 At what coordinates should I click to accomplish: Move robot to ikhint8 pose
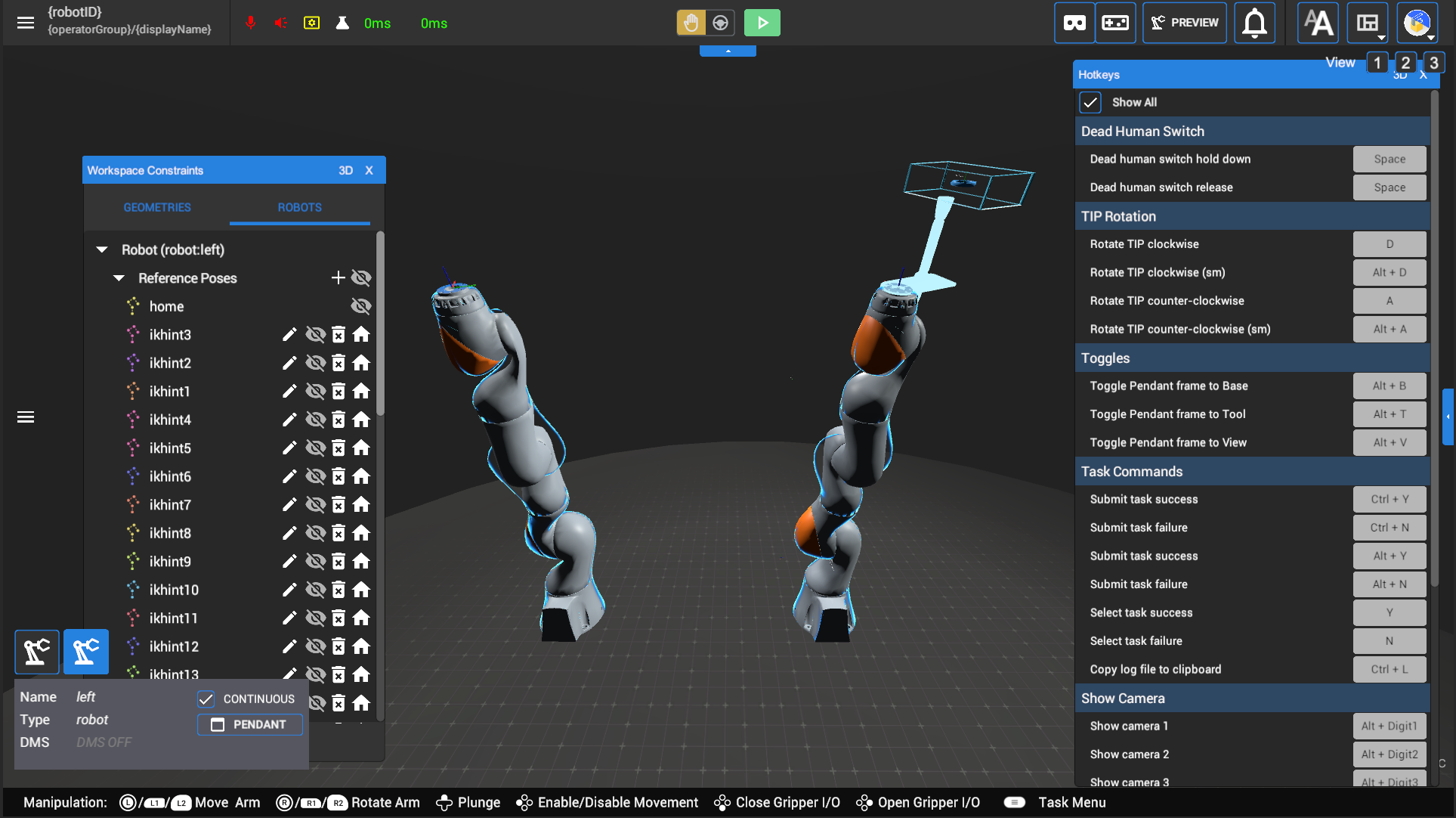(x=361, y=533)
